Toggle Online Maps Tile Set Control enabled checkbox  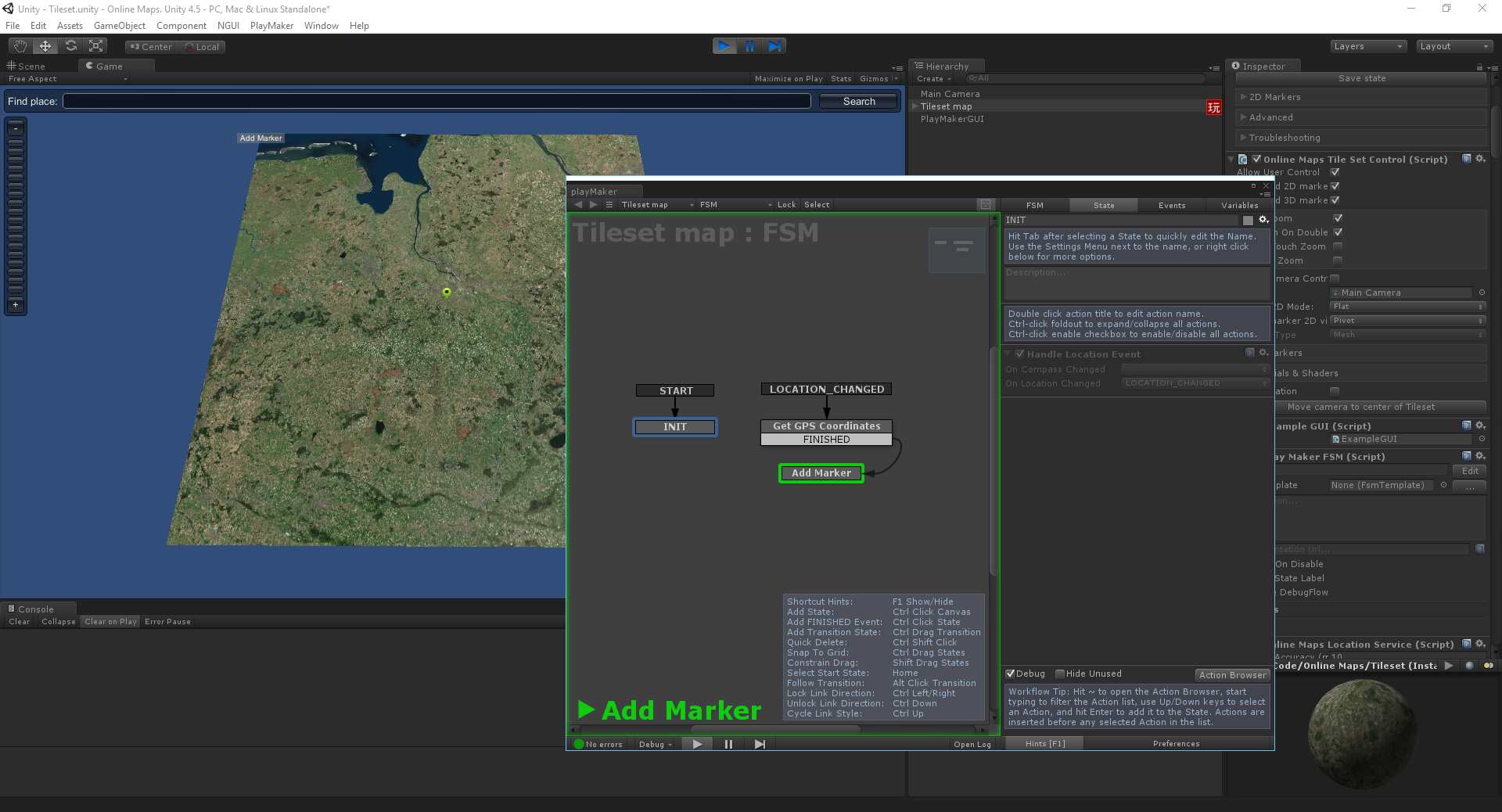click(1256, 159)
